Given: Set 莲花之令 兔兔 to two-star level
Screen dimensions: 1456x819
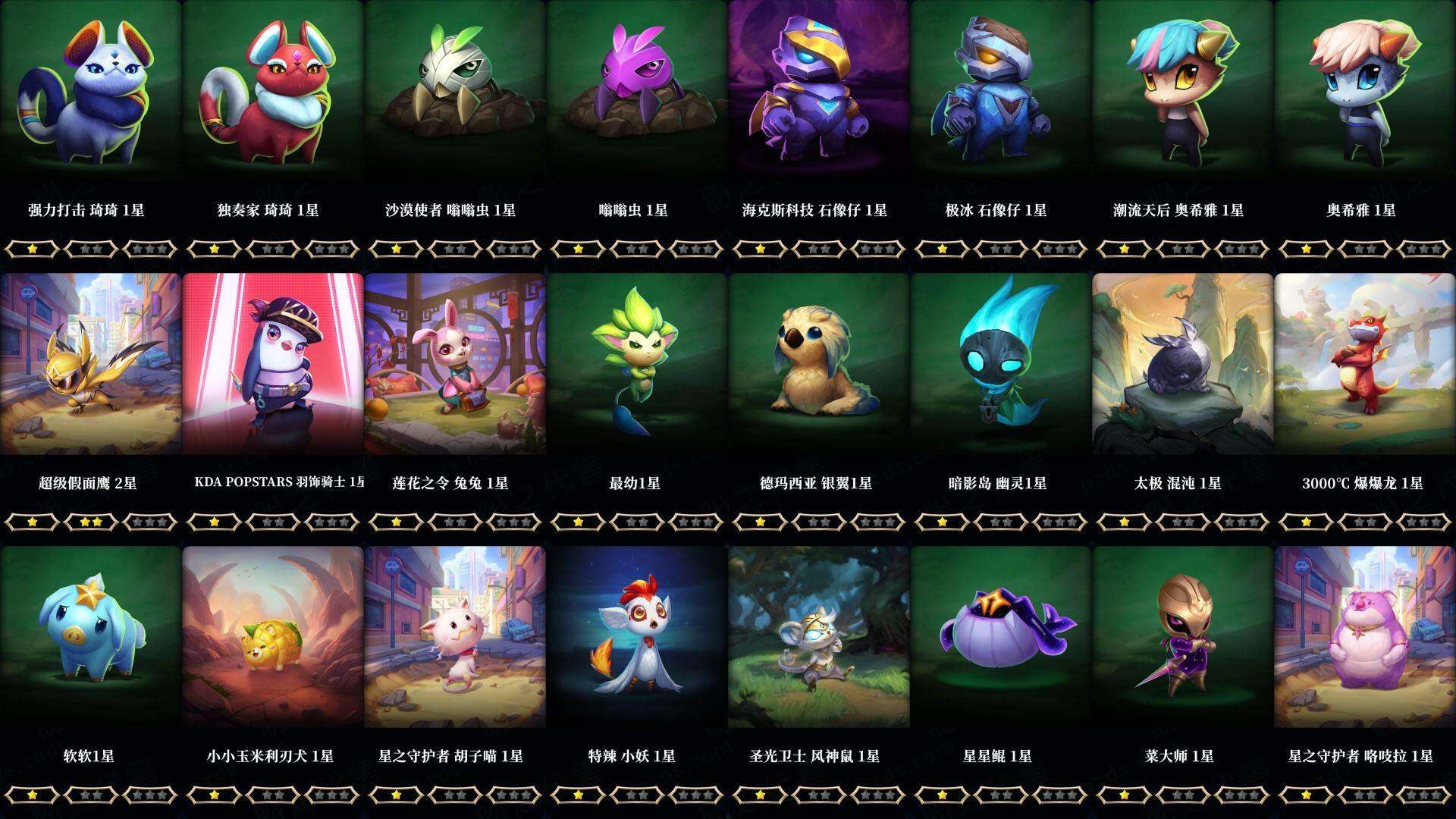Looking at the screenshot, I should click(455, 522).
